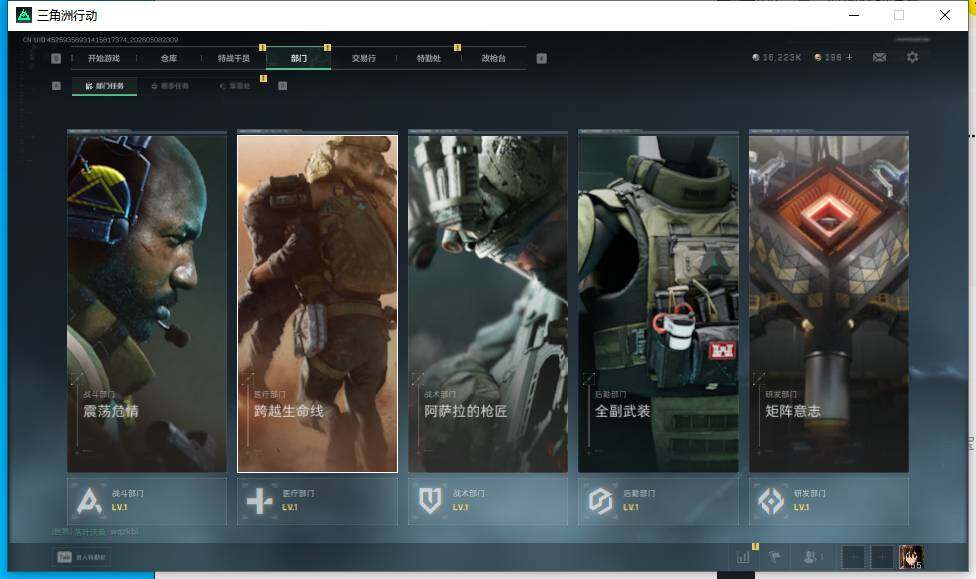Go to the 交易行 tab
The width and height of the screenshot is (976, 579).
[x=364, y=59]
